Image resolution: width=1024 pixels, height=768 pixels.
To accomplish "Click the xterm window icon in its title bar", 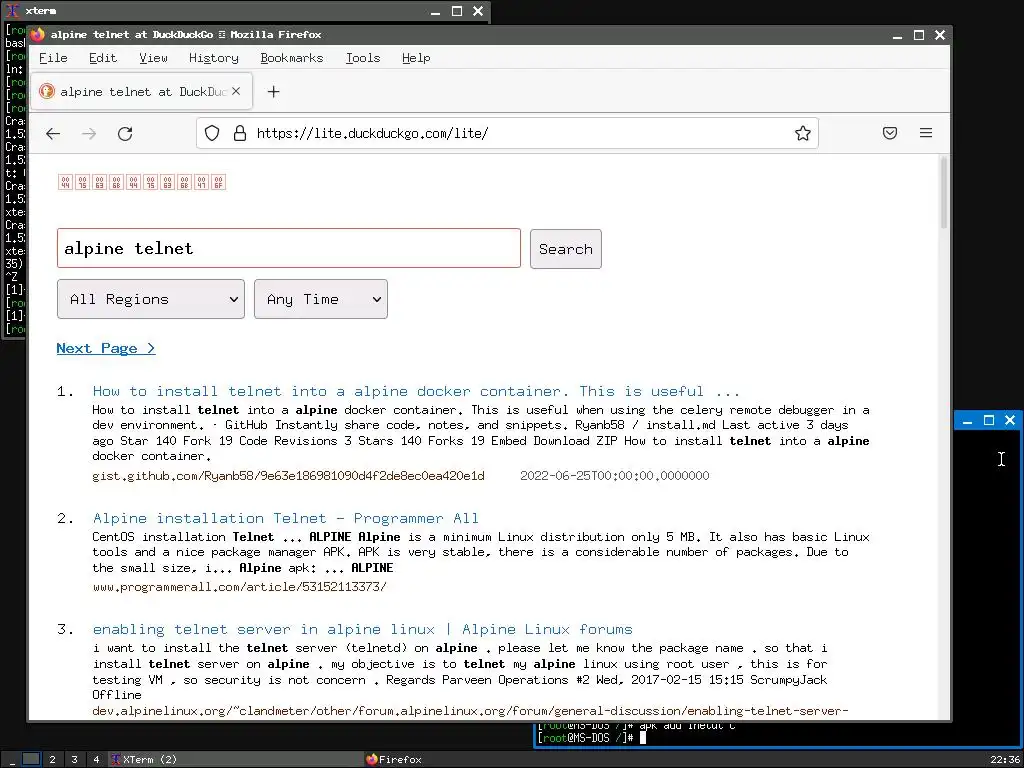I will [13, 10].
